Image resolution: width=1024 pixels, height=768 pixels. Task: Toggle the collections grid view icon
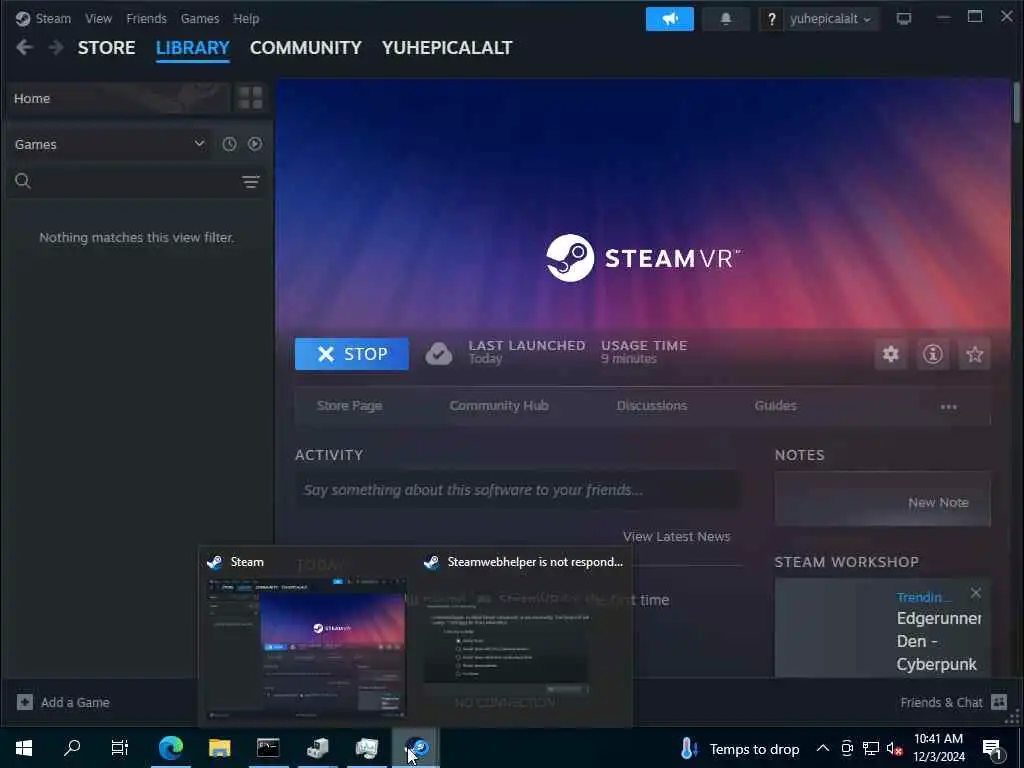(x=251, y=98)
